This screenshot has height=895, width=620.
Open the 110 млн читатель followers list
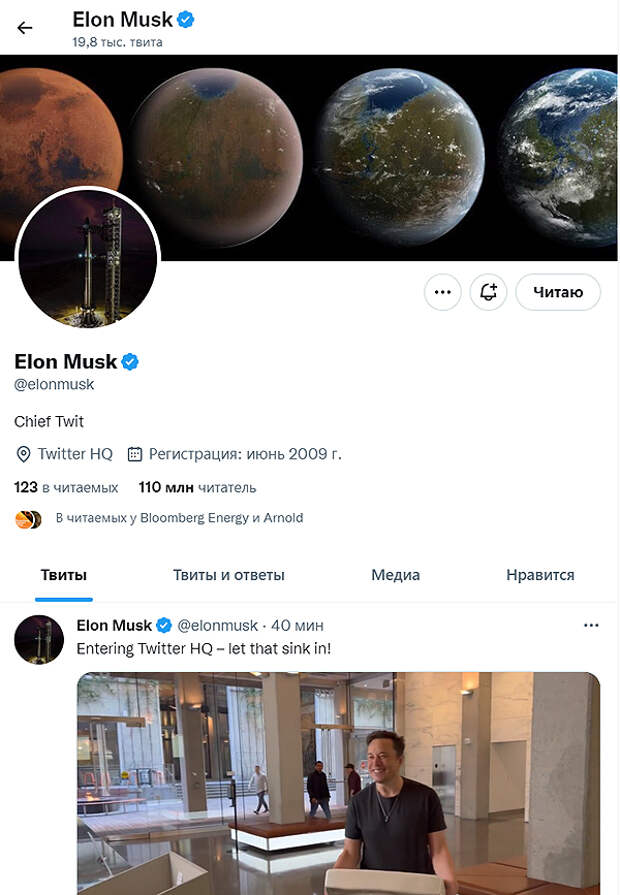click(x=197, y=488)
